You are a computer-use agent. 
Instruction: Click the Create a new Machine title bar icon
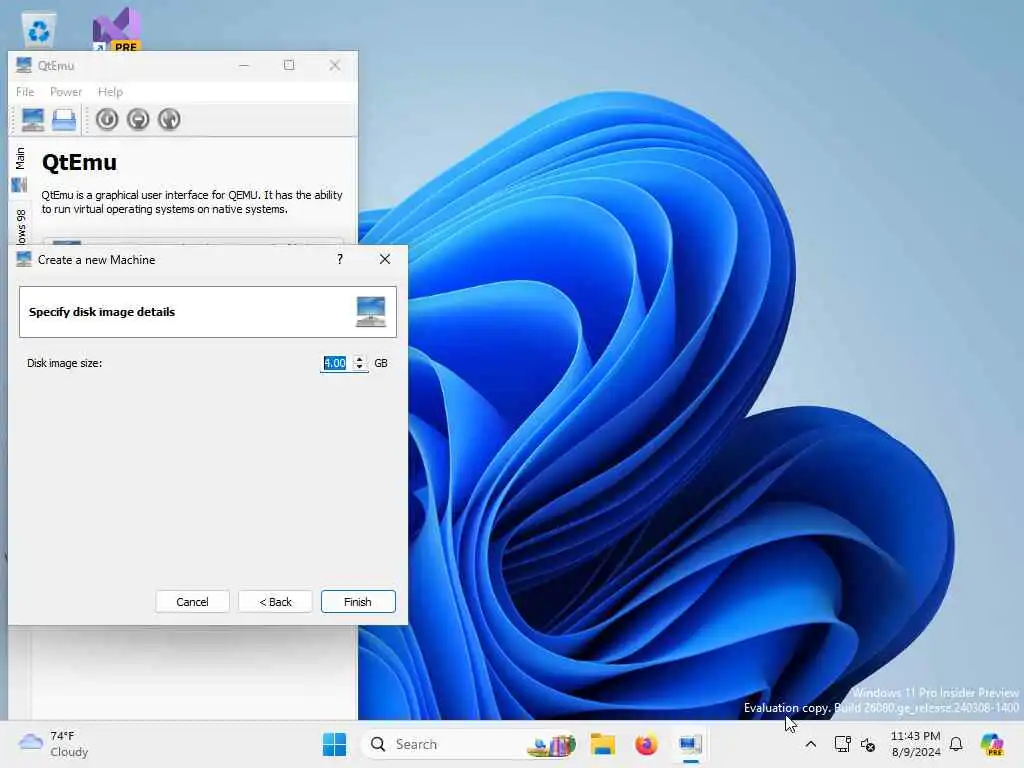[x=24, y=259]
